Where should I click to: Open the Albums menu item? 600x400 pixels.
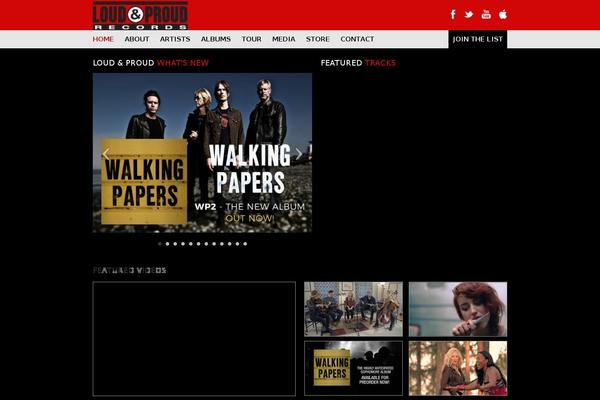coord(216,39)
